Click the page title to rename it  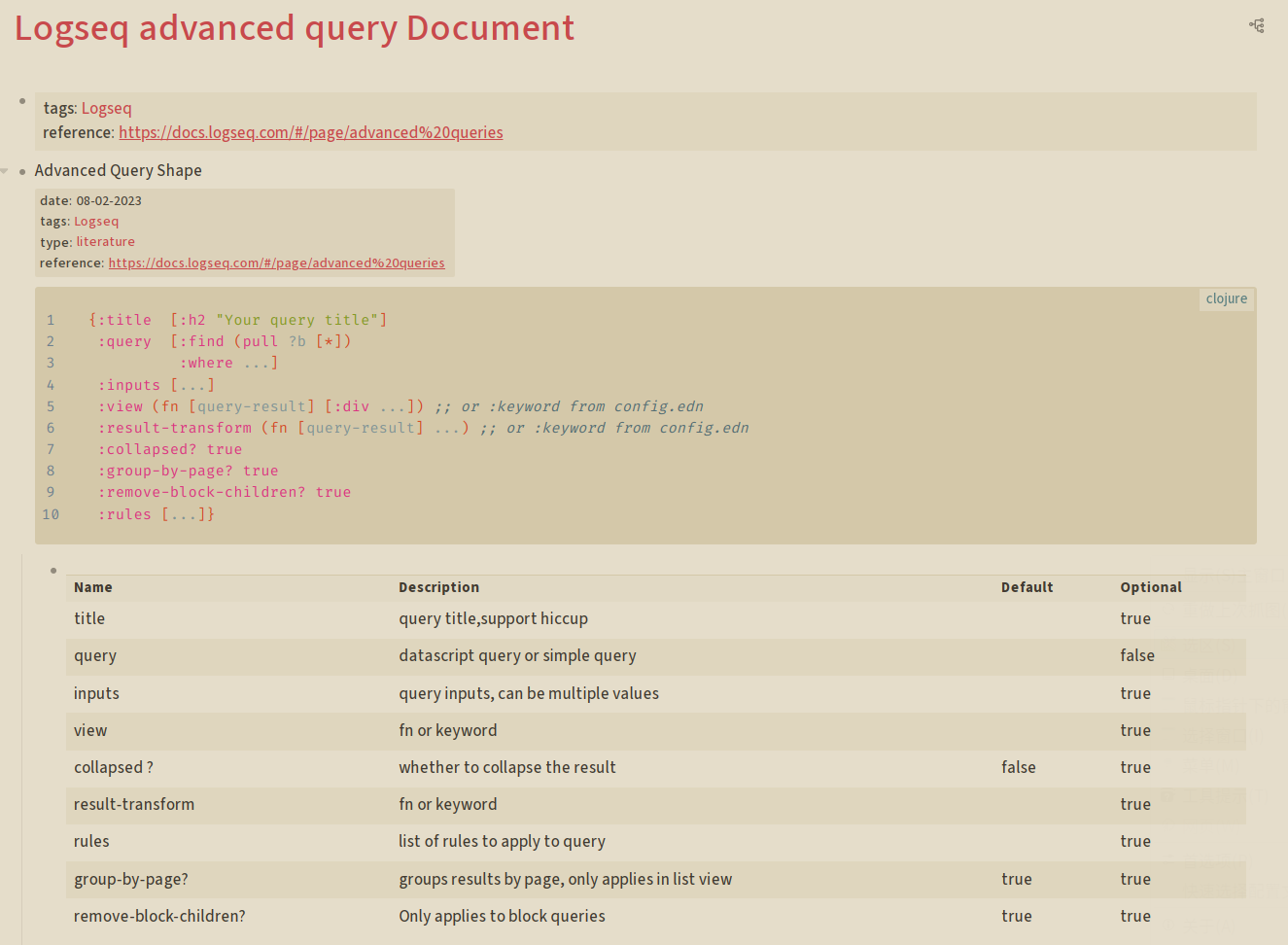tap(294, 28)
